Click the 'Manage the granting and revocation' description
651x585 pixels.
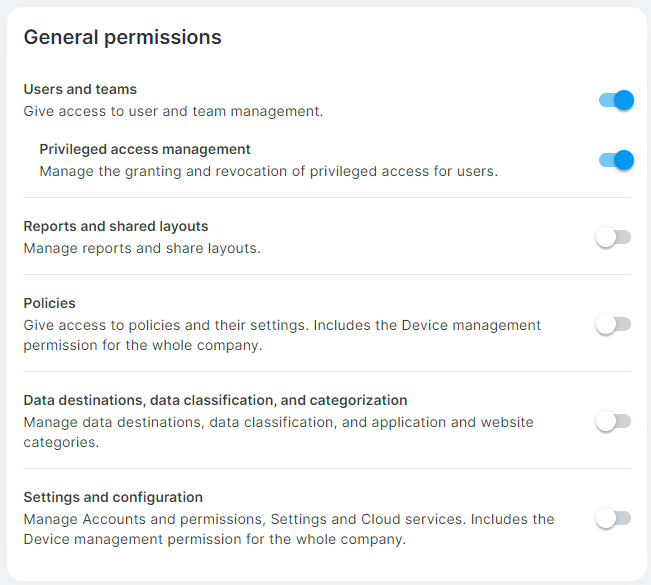pyautogui.click(x=269, y=171)
